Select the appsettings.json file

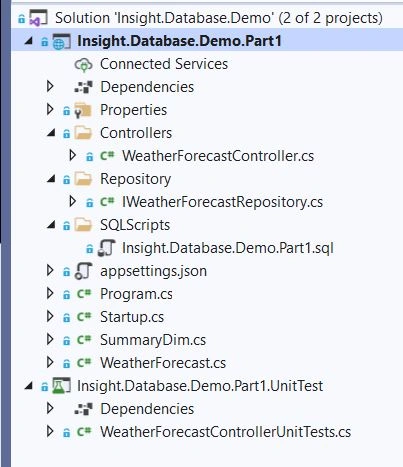click(x=153, y=271)
